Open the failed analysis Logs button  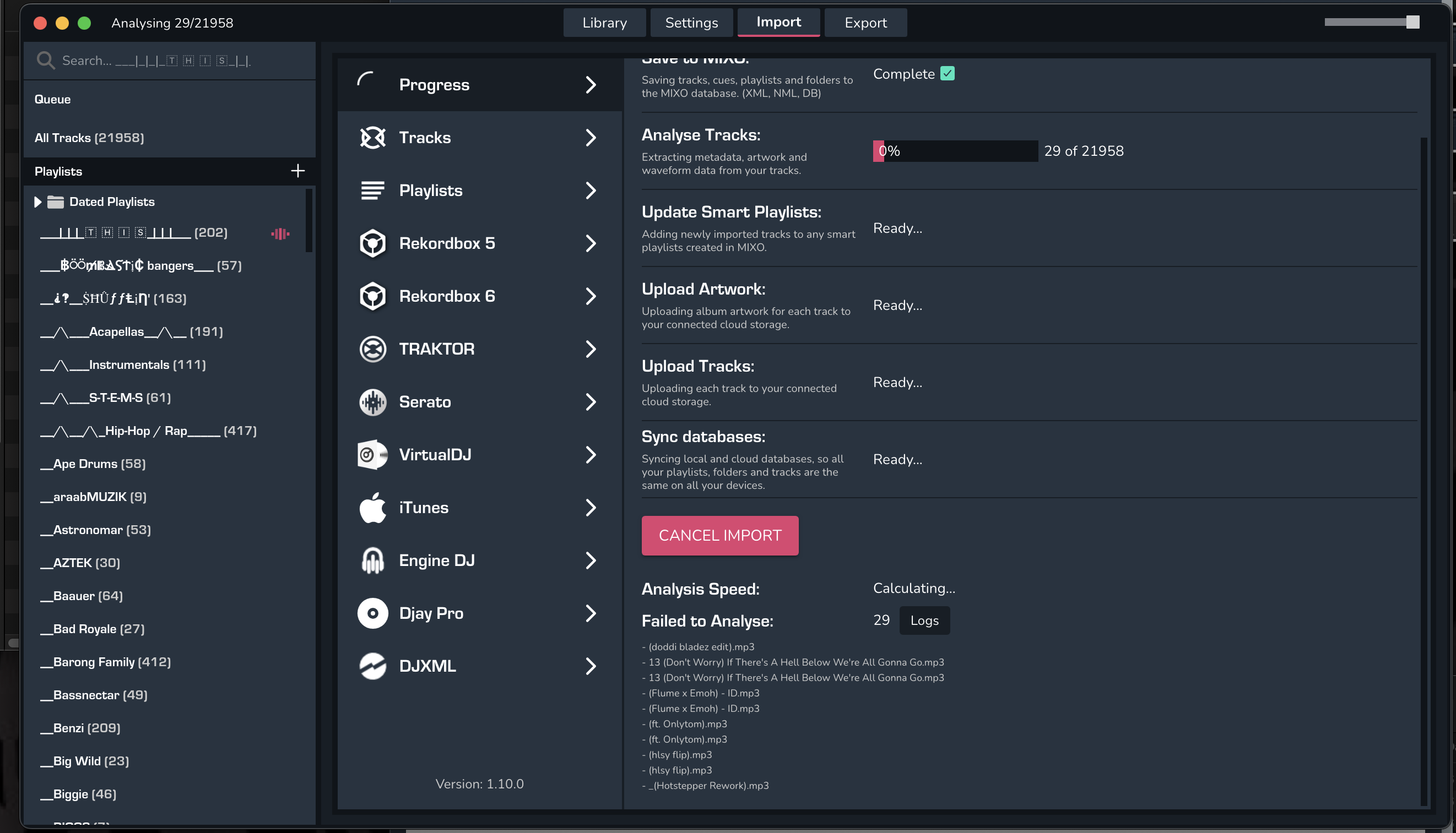[x=924, y=620]
